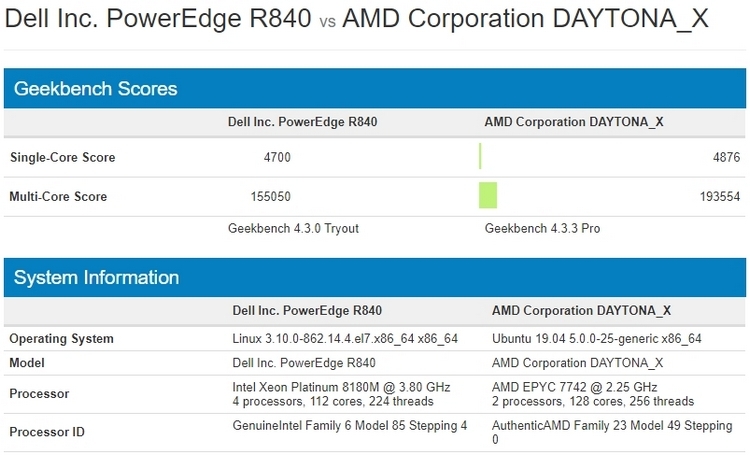Select the System Information section header
The height and width of the screenshot is (455, 750).
[96, 278]
